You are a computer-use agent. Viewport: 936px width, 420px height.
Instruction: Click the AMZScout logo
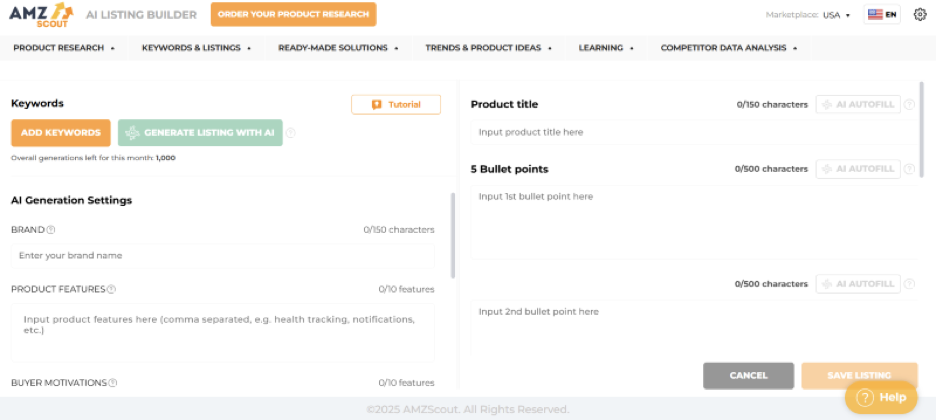tap(41, 14)
